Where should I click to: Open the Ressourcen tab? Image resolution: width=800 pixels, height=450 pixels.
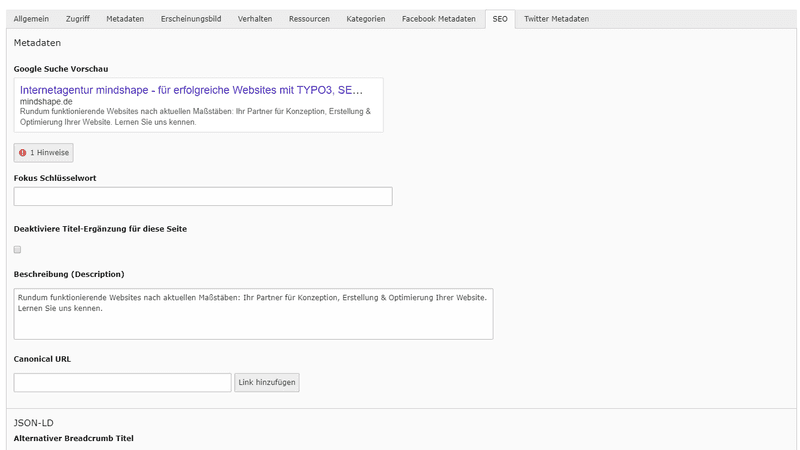pyautogui.click(x=309, y=19)
